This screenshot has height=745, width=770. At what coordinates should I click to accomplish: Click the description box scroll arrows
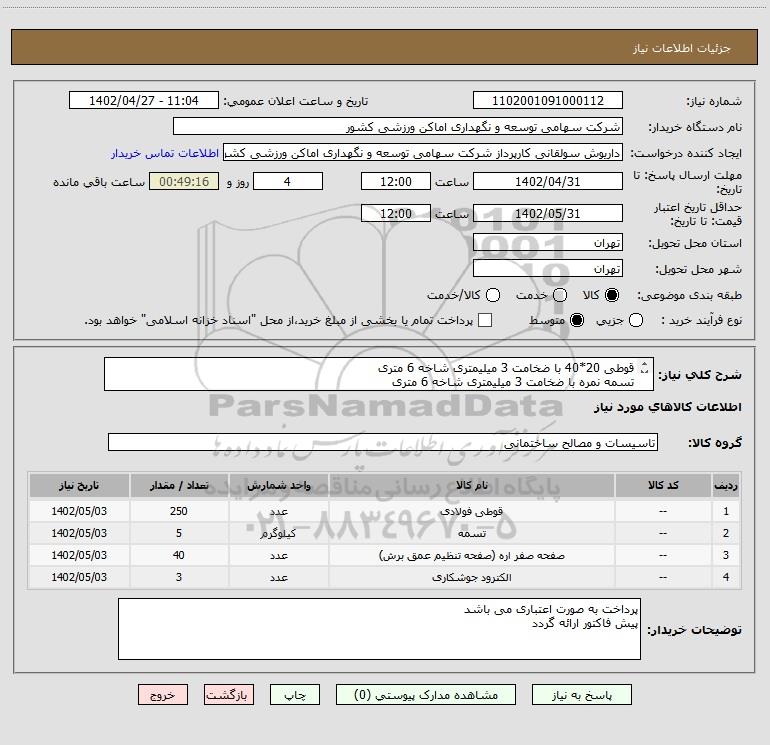pyautogui.click(x=645, y=367)
